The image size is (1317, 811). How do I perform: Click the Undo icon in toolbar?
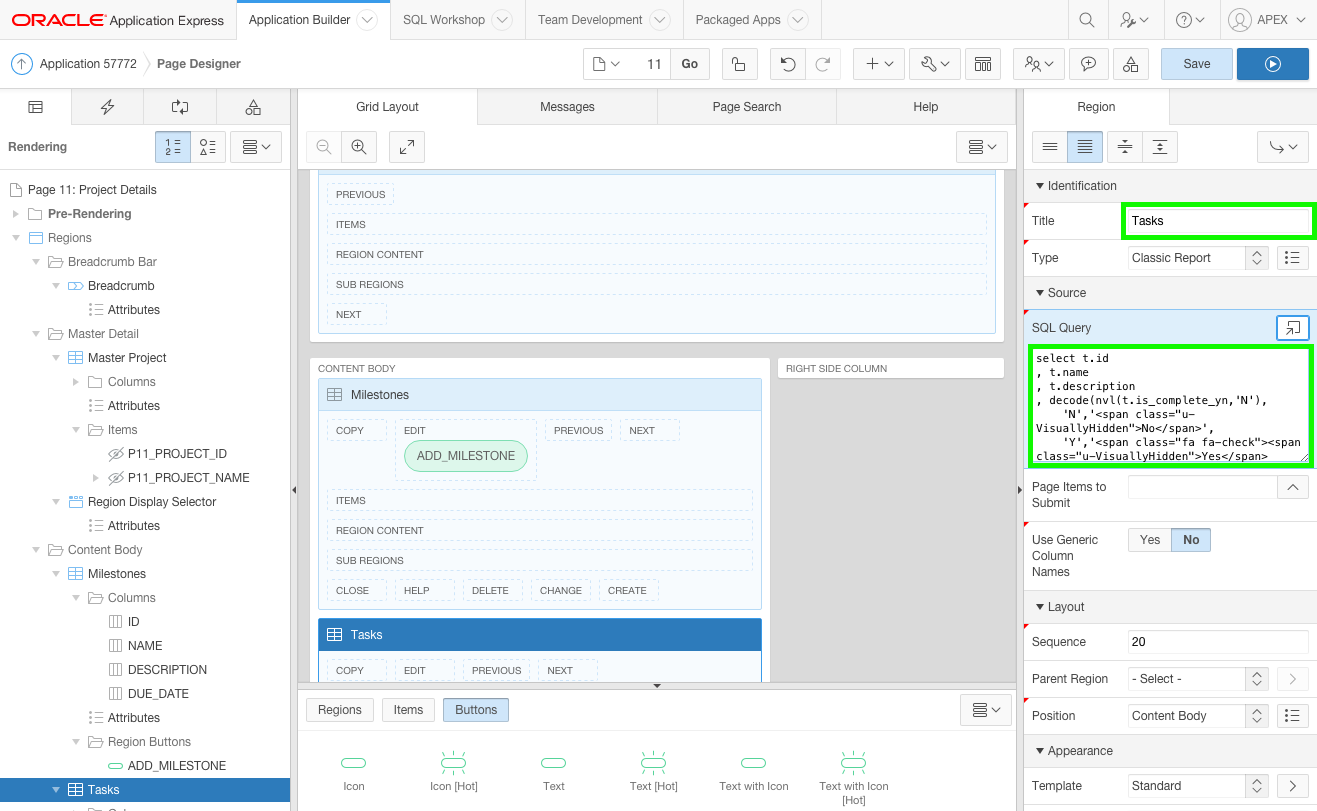[788, 64]
